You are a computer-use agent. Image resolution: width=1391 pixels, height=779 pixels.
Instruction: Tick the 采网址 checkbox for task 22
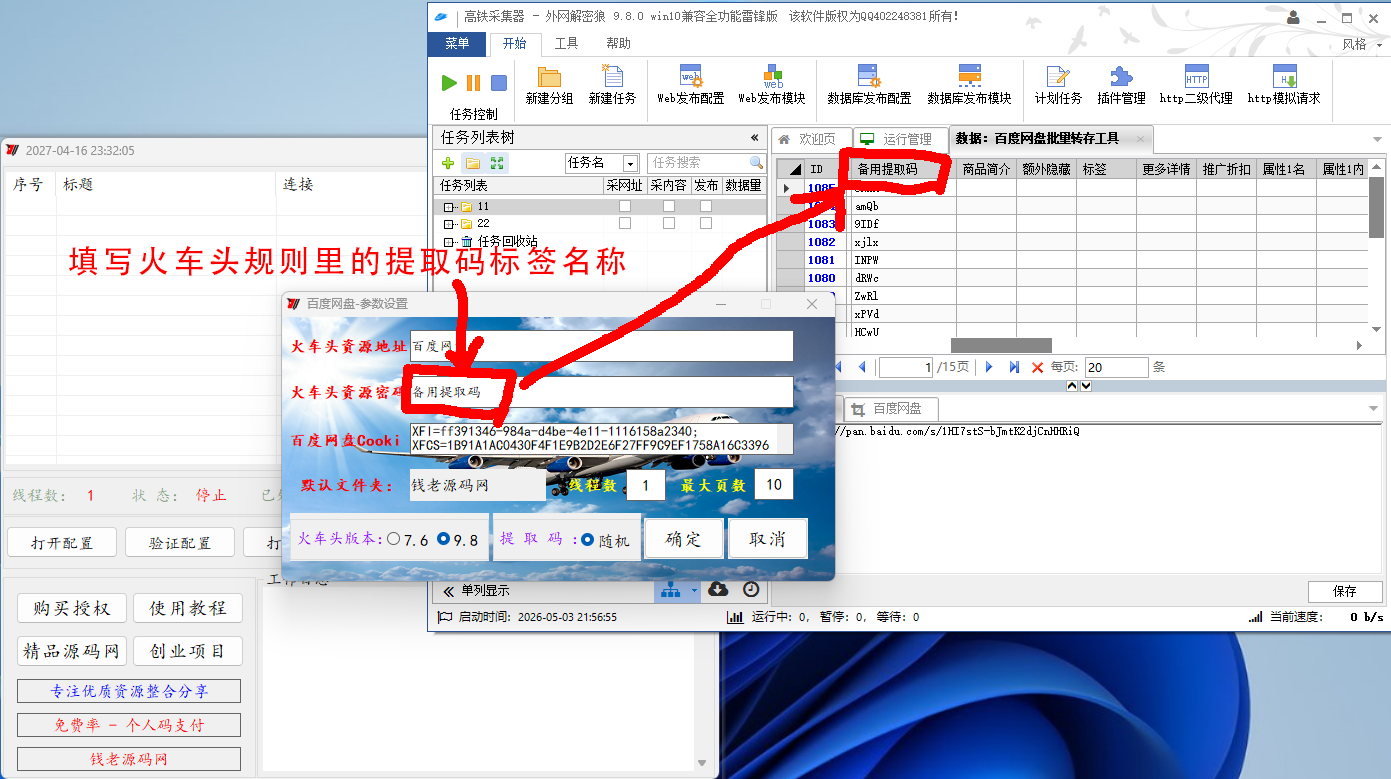click(x=625, y=224)
